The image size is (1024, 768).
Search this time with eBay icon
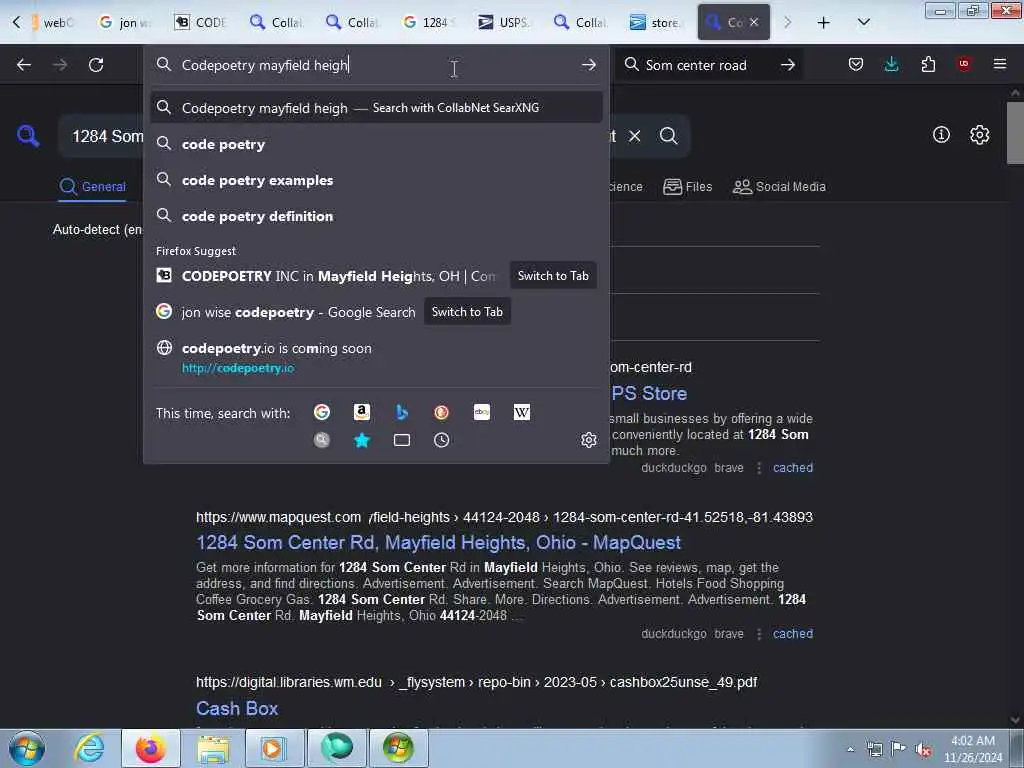tap(482, 412)
